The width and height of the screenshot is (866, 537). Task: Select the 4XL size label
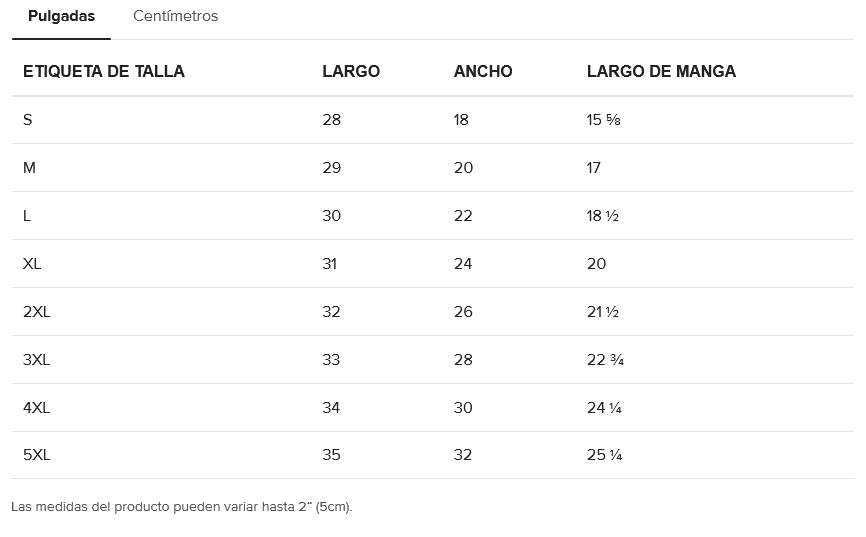point(37,408)
